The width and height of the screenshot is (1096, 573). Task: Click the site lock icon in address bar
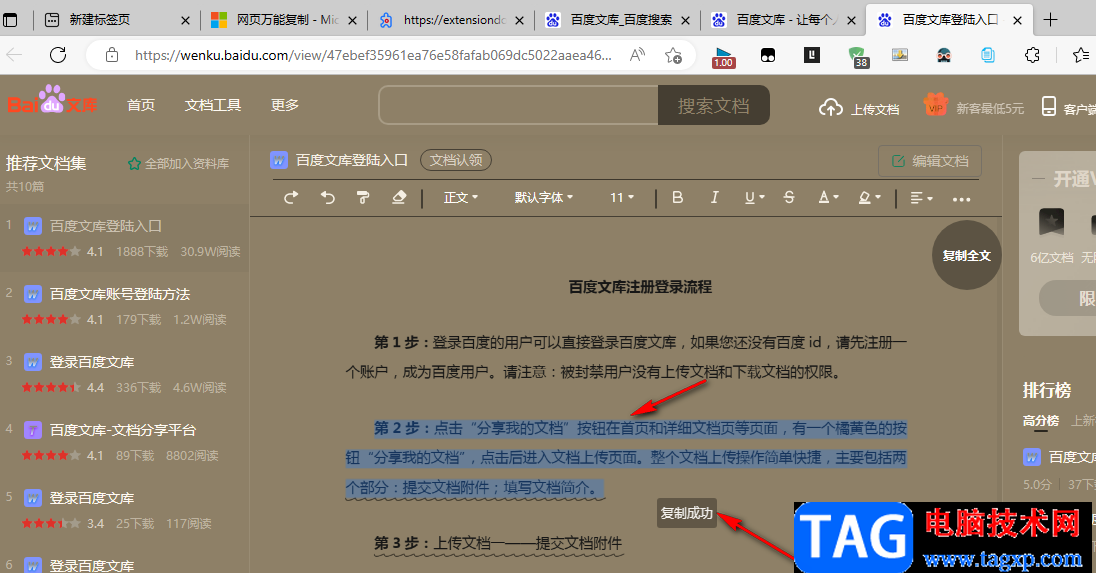click(x=112, y=55)
